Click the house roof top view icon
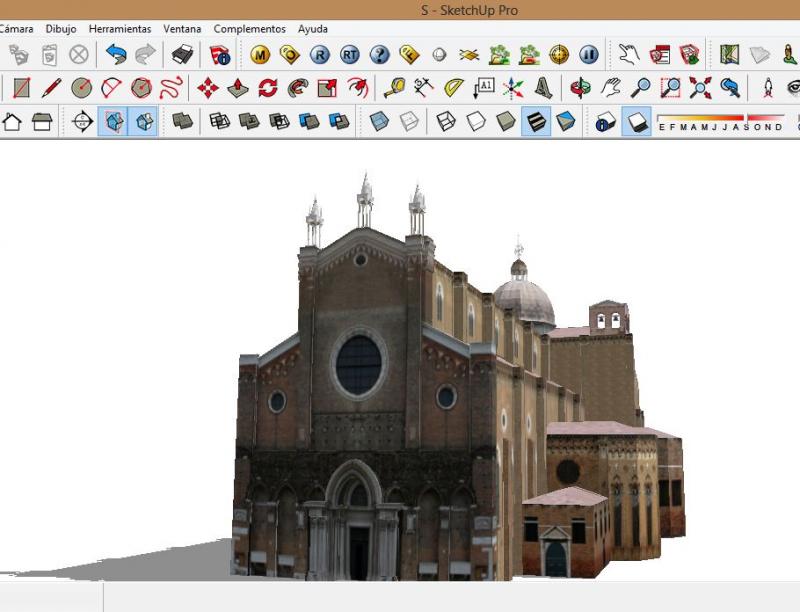 [42, 121]
